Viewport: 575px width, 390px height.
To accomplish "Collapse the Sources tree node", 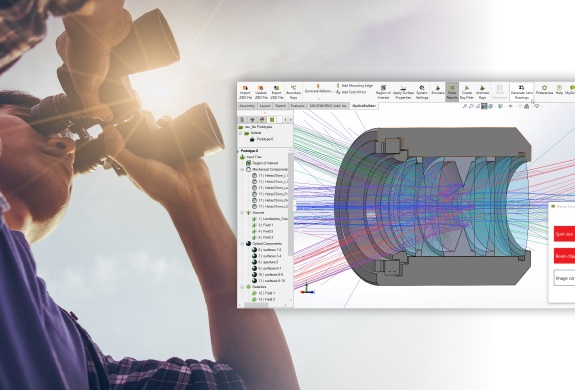I will click(x=242, y=213).
